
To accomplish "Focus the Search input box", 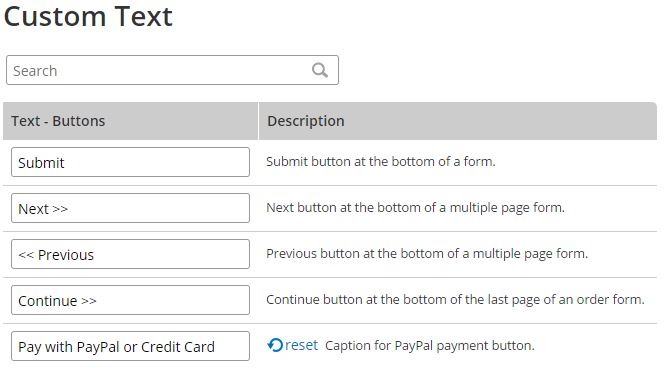I will (172, 70).
